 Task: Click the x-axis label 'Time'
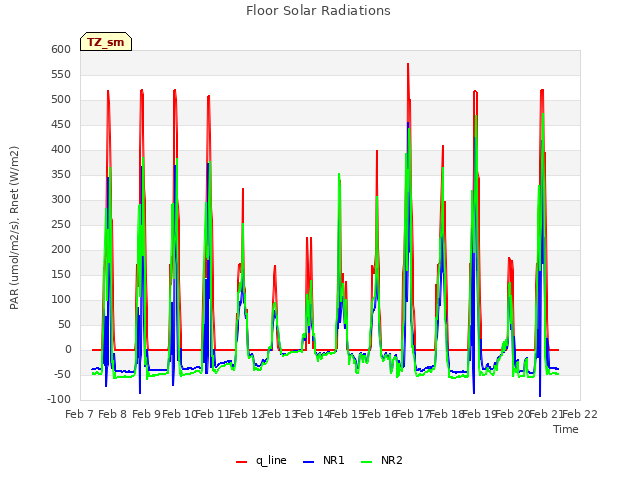coord(566,429)
